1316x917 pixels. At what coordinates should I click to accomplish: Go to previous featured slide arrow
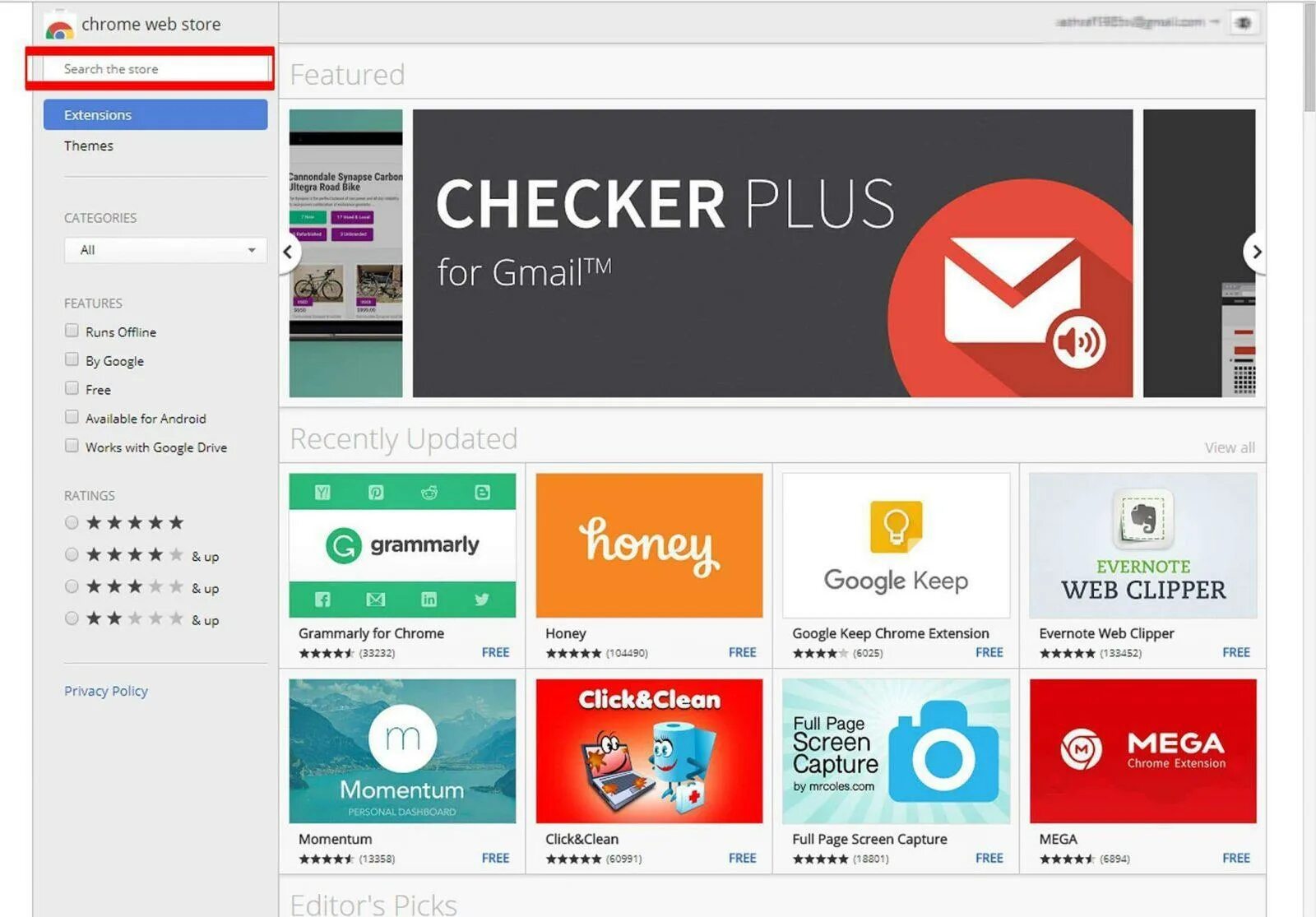click(x=288, y=252)
